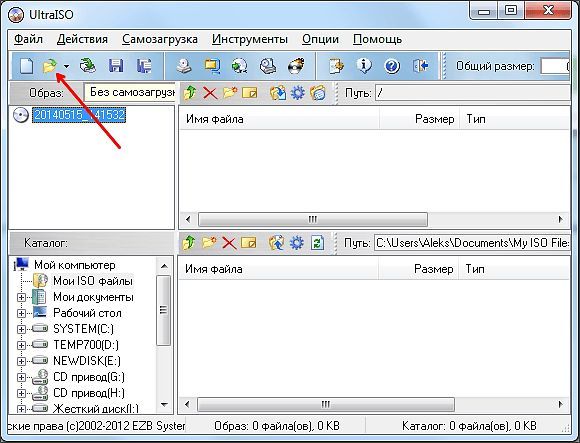
Task: Click the Open folder icon in main toolbar
Action: (50, 66)
